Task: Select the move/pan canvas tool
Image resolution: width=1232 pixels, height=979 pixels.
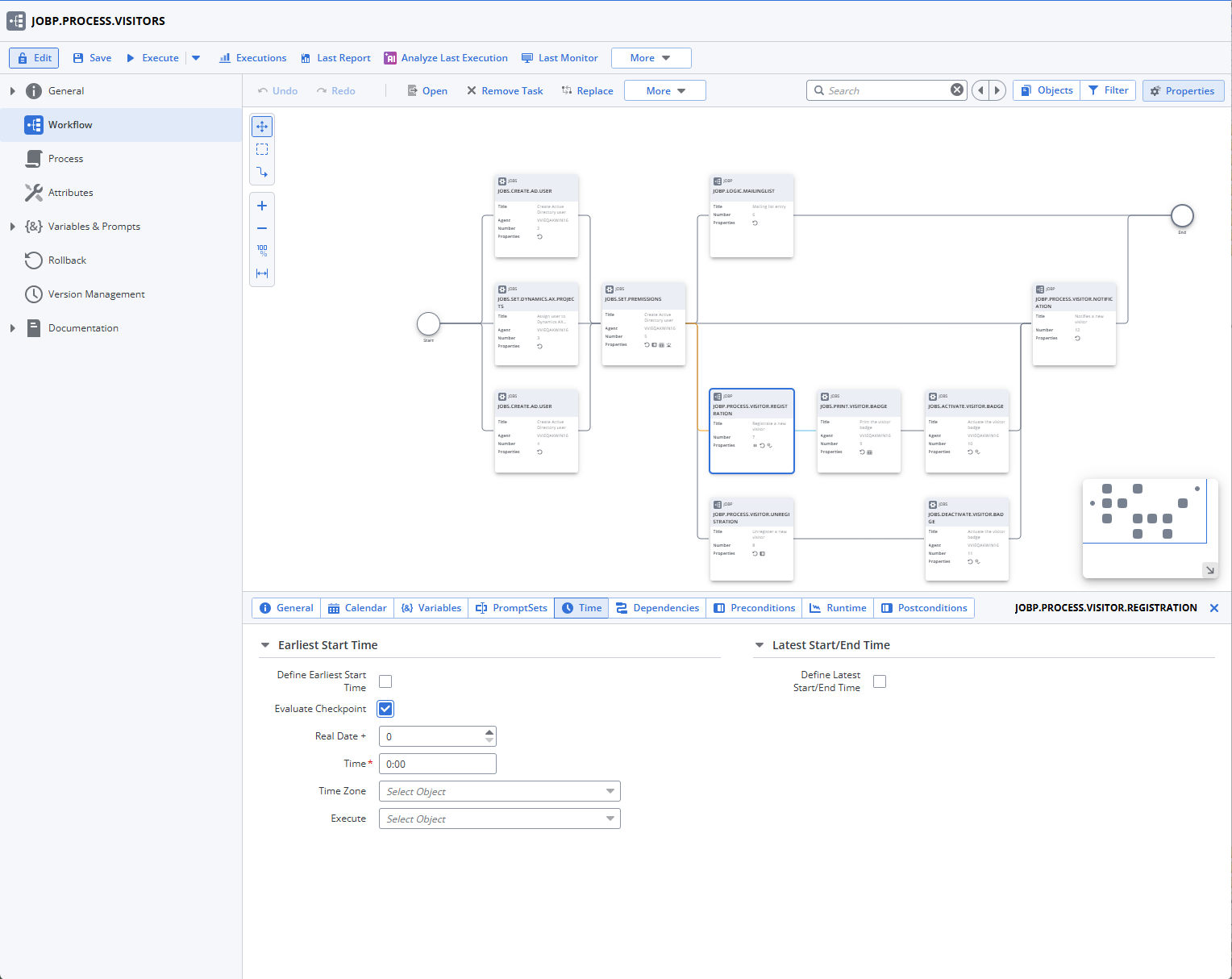Action: point(262,127)
